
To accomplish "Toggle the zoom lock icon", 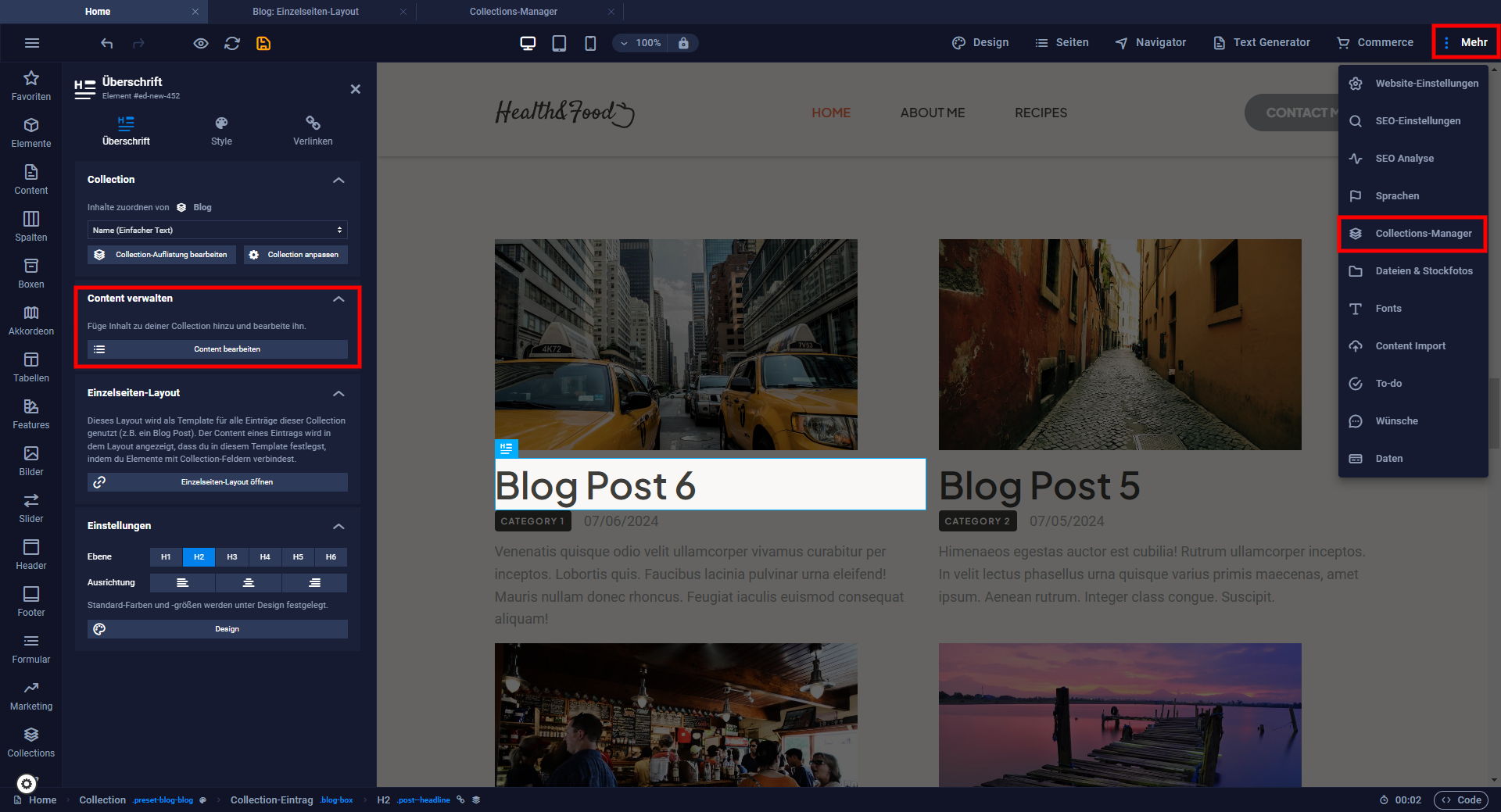I will [x=683, y=43].
